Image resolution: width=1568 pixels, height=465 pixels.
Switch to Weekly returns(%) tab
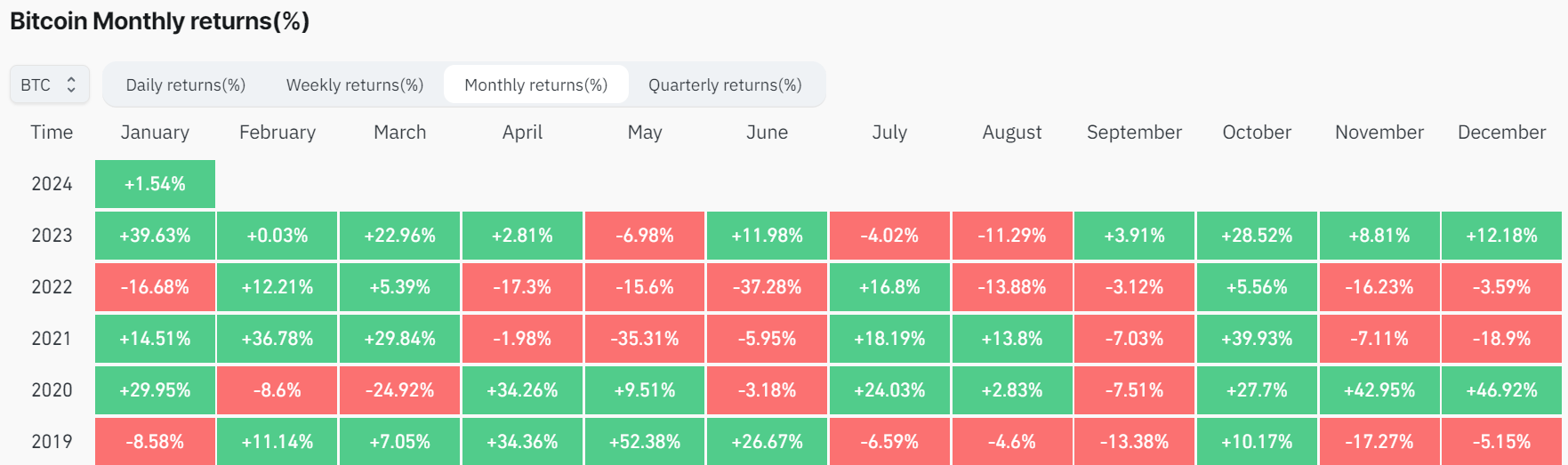point(354,85)
